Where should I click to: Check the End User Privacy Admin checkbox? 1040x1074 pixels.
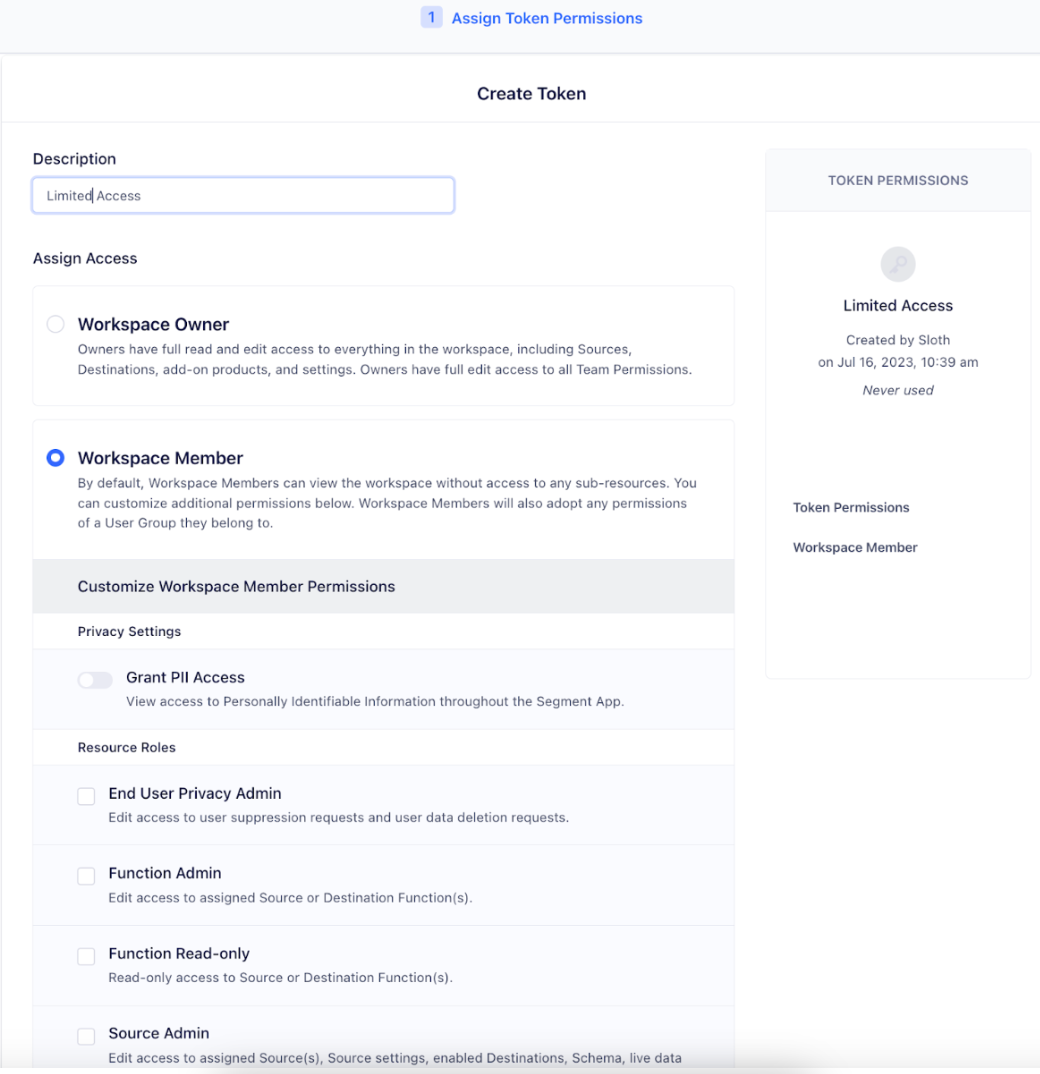(86, 796)
